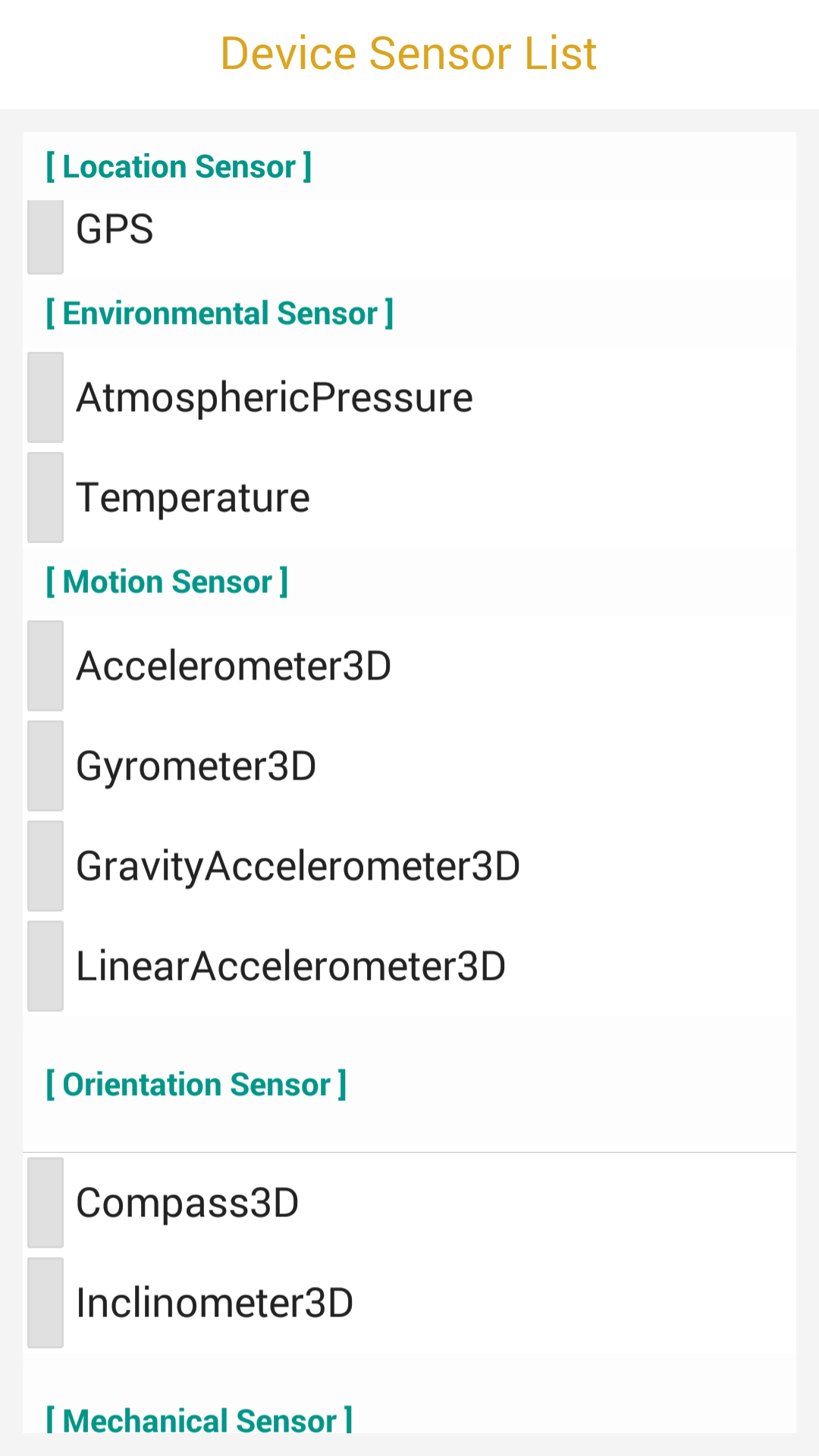Enable the AtmosphericPressure checkbox
819x1456 pixels.
click(x=45, y=397)
